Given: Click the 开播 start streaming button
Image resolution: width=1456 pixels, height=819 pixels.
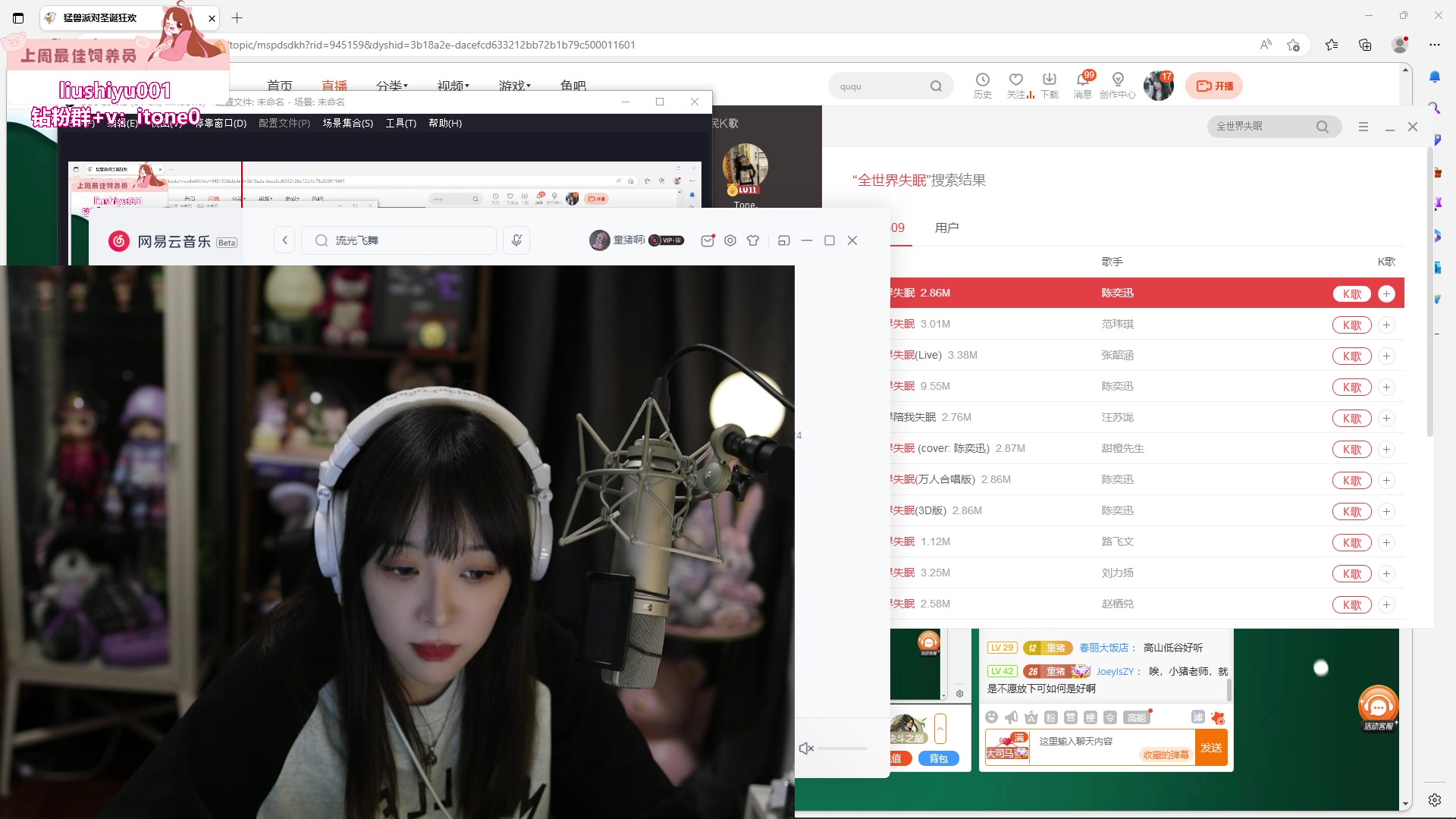Looking at the screenshot, I should (x=1213, y=86).
